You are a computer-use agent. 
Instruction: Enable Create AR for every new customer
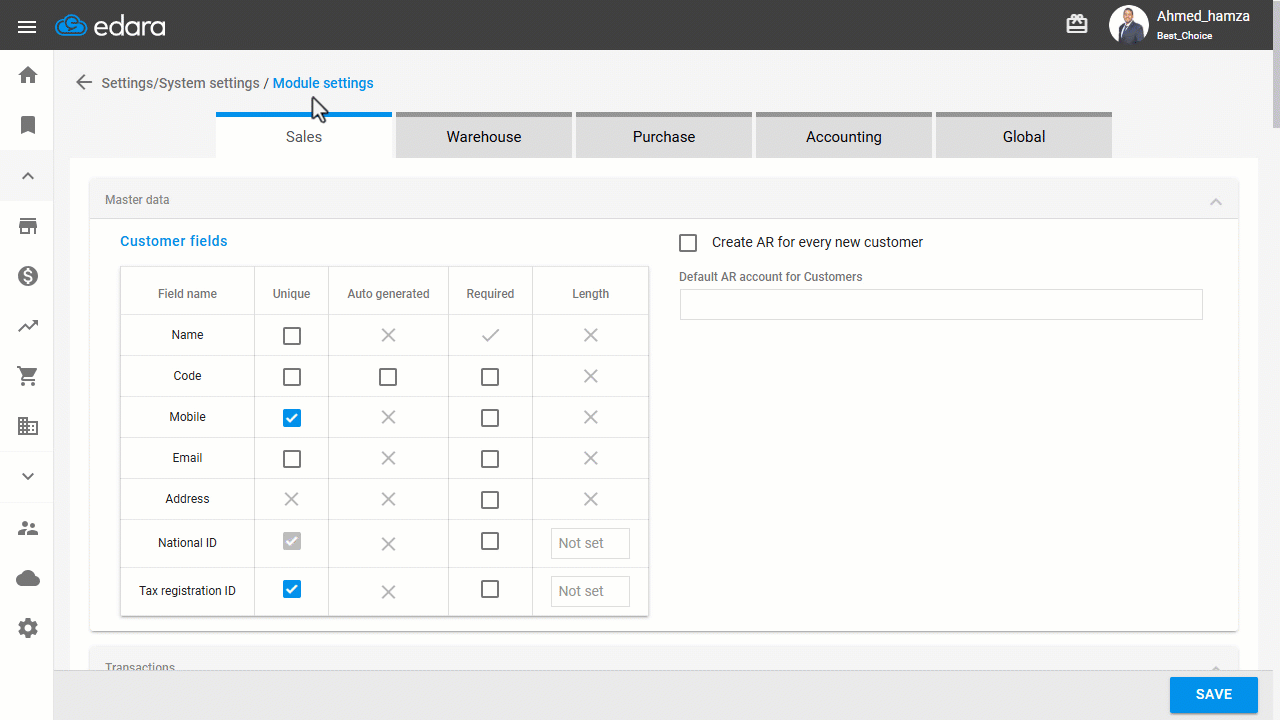tap(688, 243)
